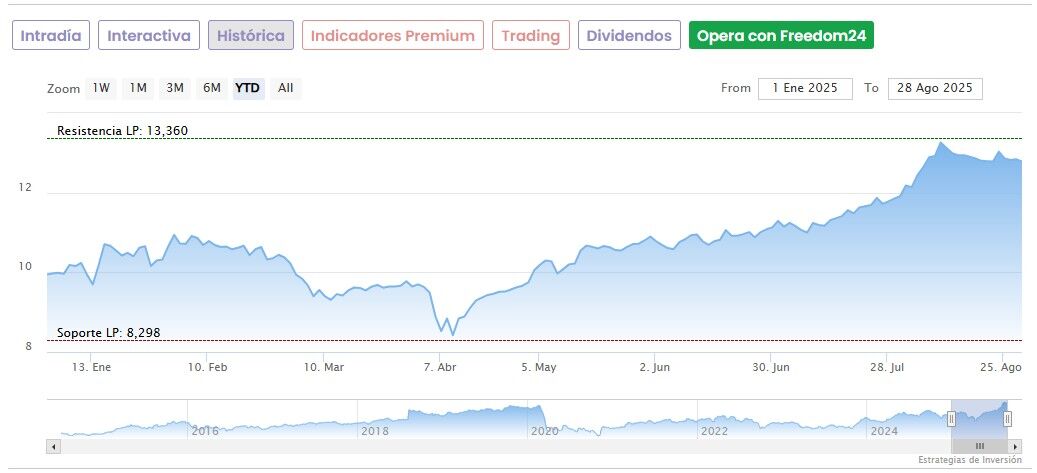This screenshot has height=473, width=1037.
Task: Click the right arrow of navigator scrollbar
Action: point(1015,446)
